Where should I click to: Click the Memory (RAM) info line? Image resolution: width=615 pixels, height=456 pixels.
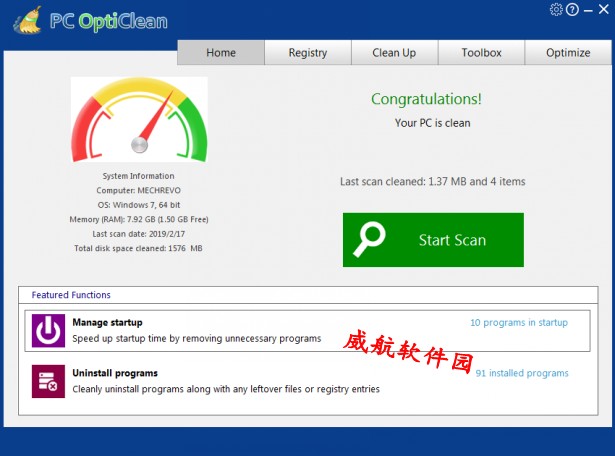click(139, 220)
